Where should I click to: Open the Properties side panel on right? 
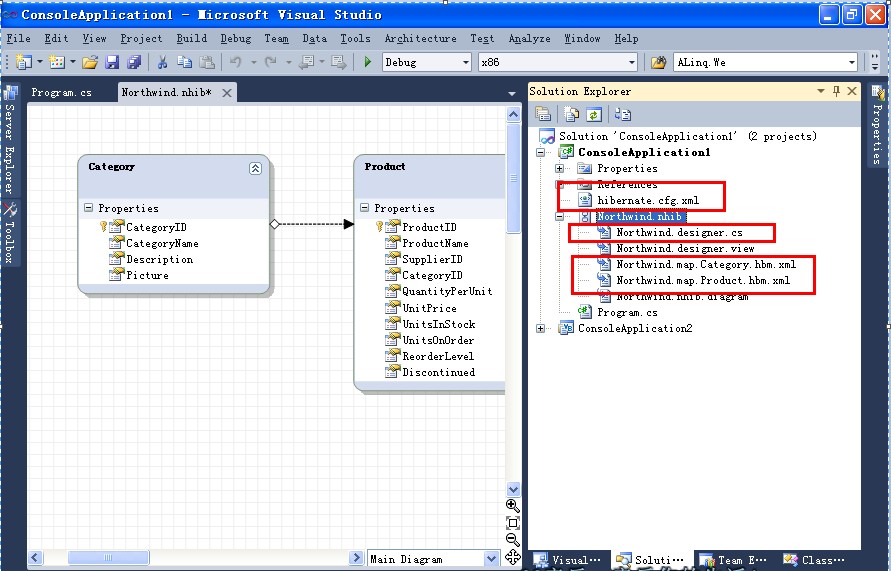(878, 125)
